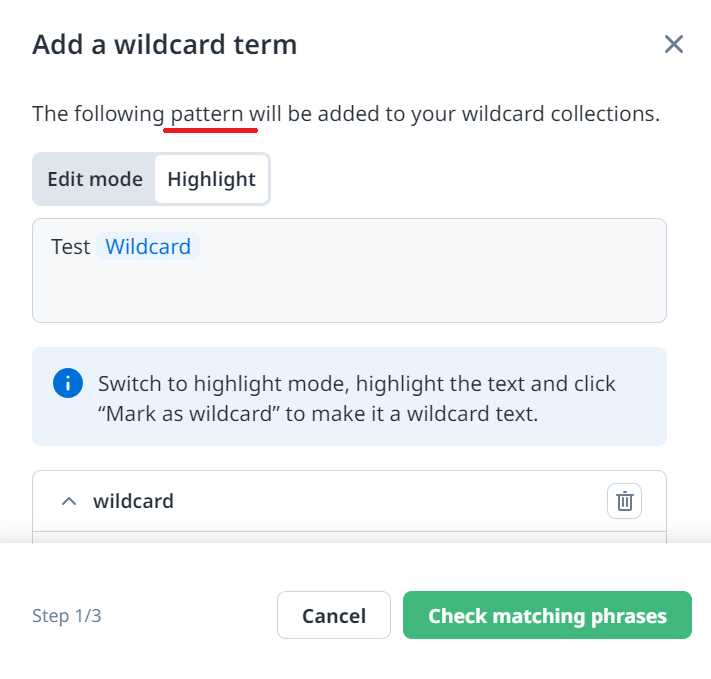The width and height of the screenshot is (711, 679).
Task: Delete the wildcard entry with trash icon
Action: [x=624, y=501]
